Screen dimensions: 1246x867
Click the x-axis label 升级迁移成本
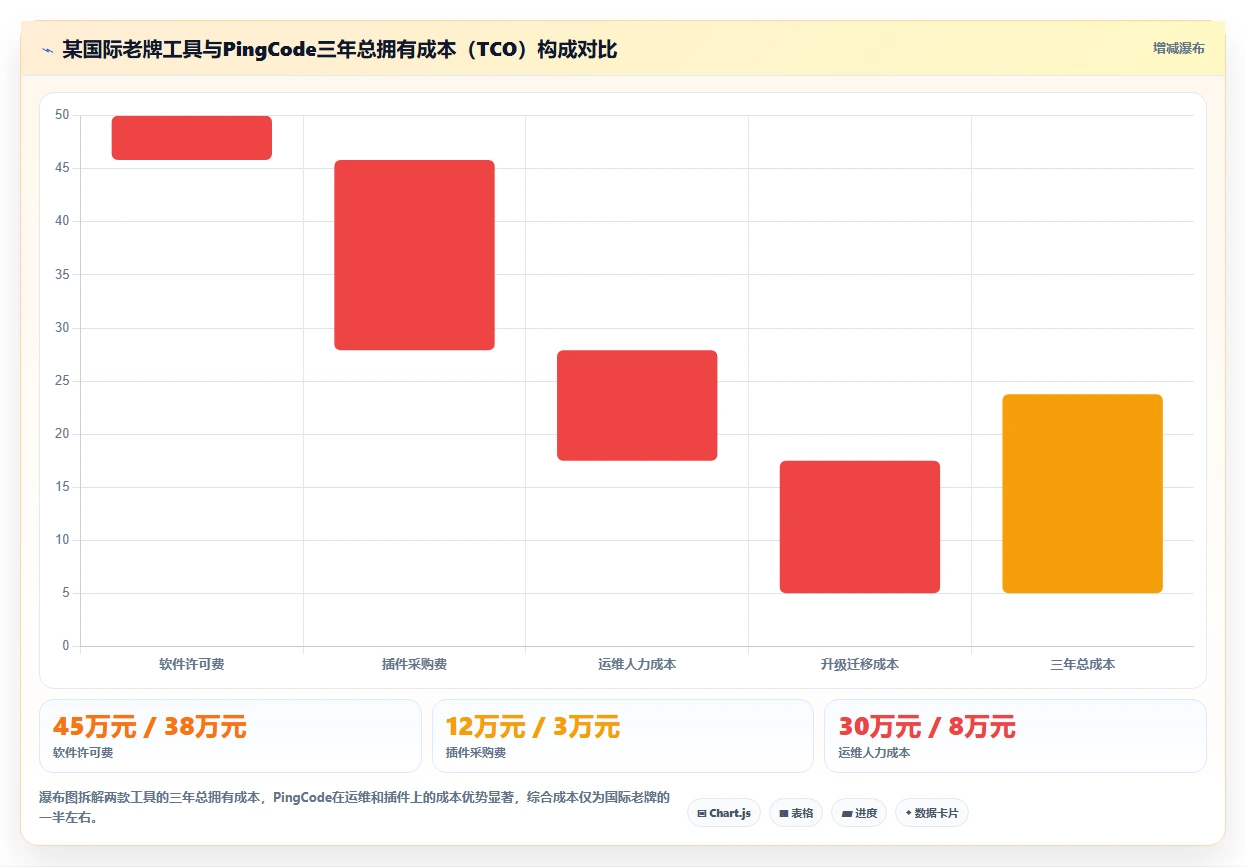pos(860,664)
